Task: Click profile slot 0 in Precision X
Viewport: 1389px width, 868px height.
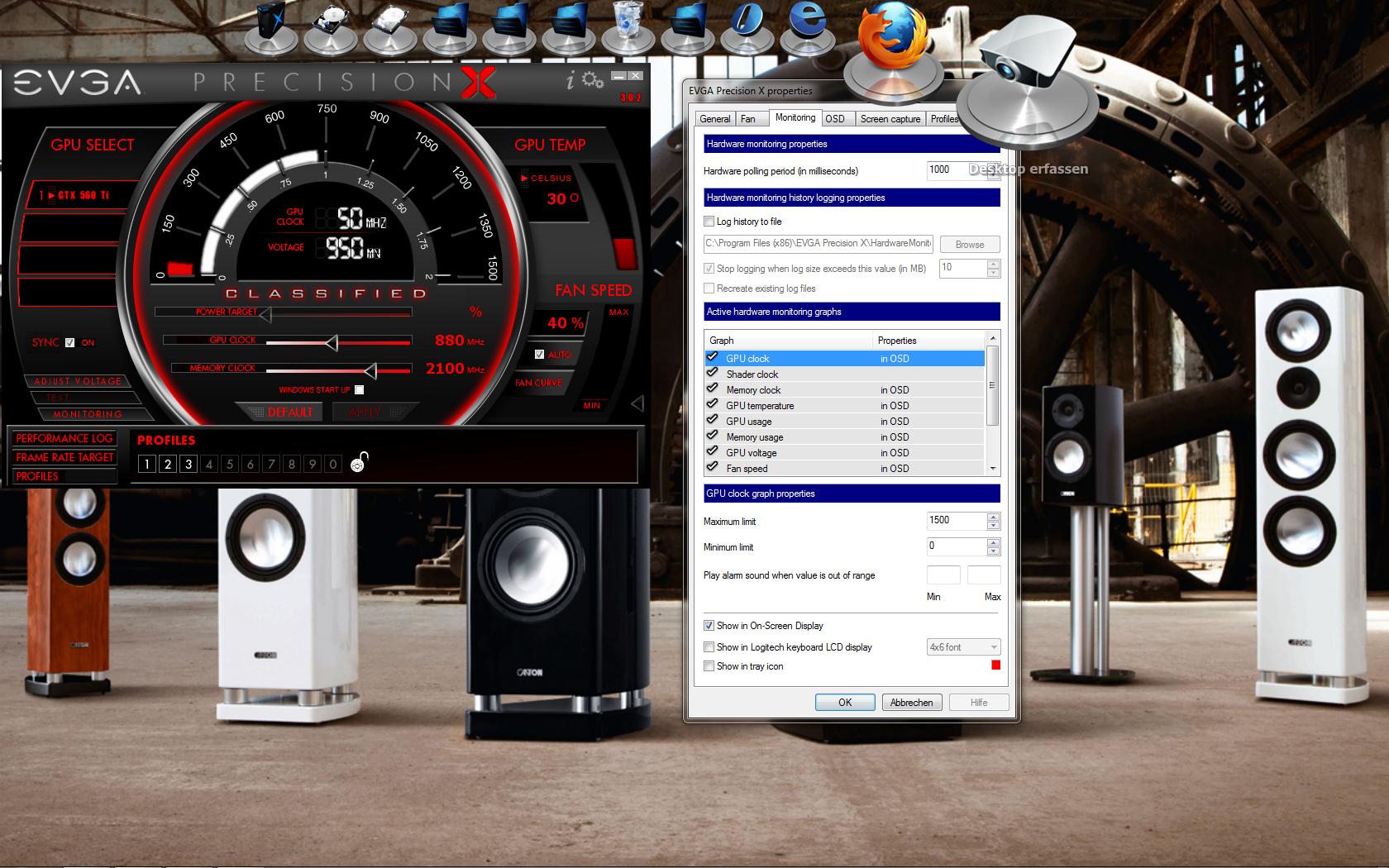Action: [333, 464]
